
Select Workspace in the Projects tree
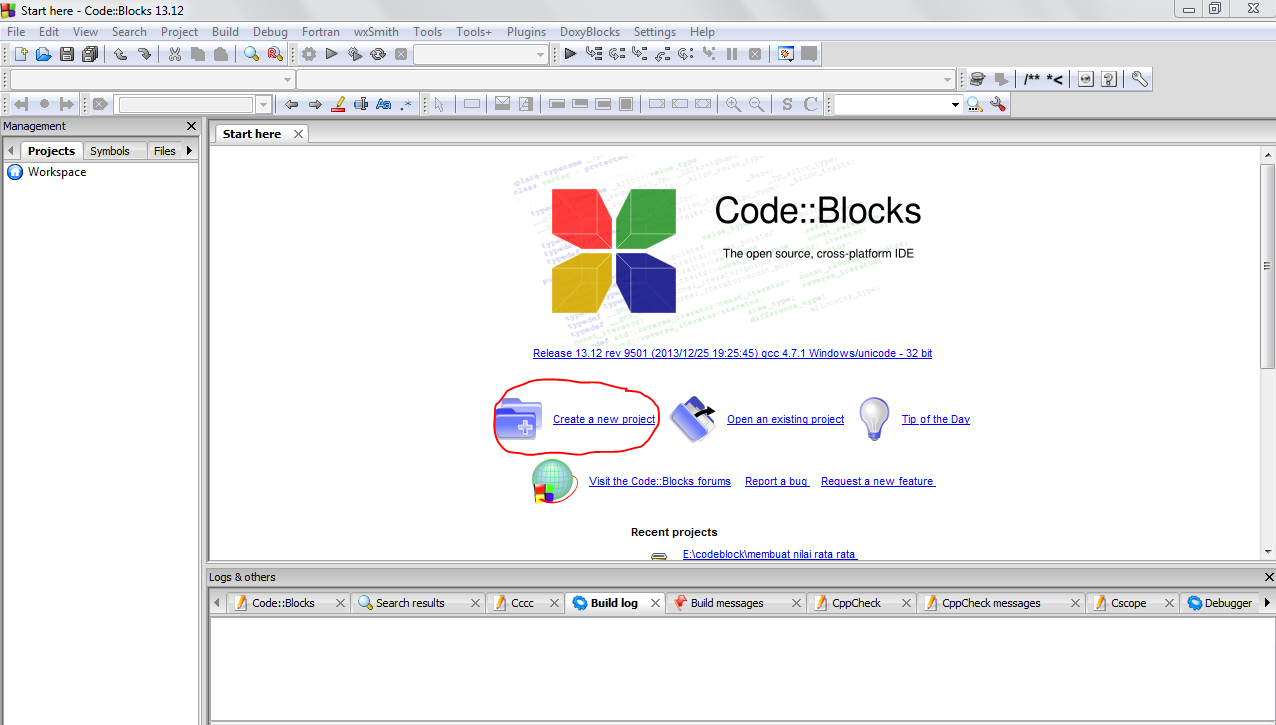(x=57, y=172)
